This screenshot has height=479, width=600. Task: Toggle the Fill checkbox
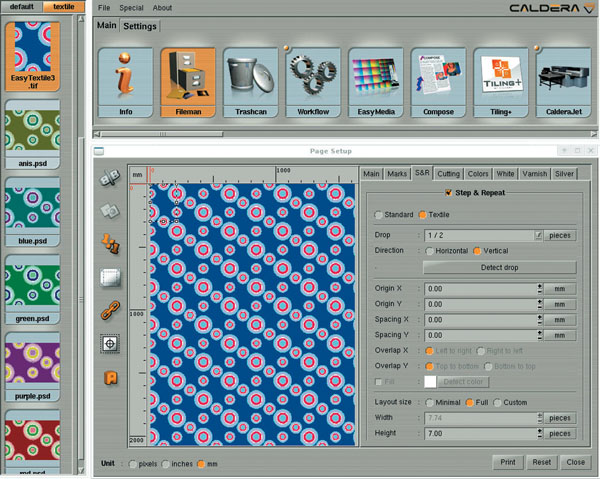click(378, 382)
